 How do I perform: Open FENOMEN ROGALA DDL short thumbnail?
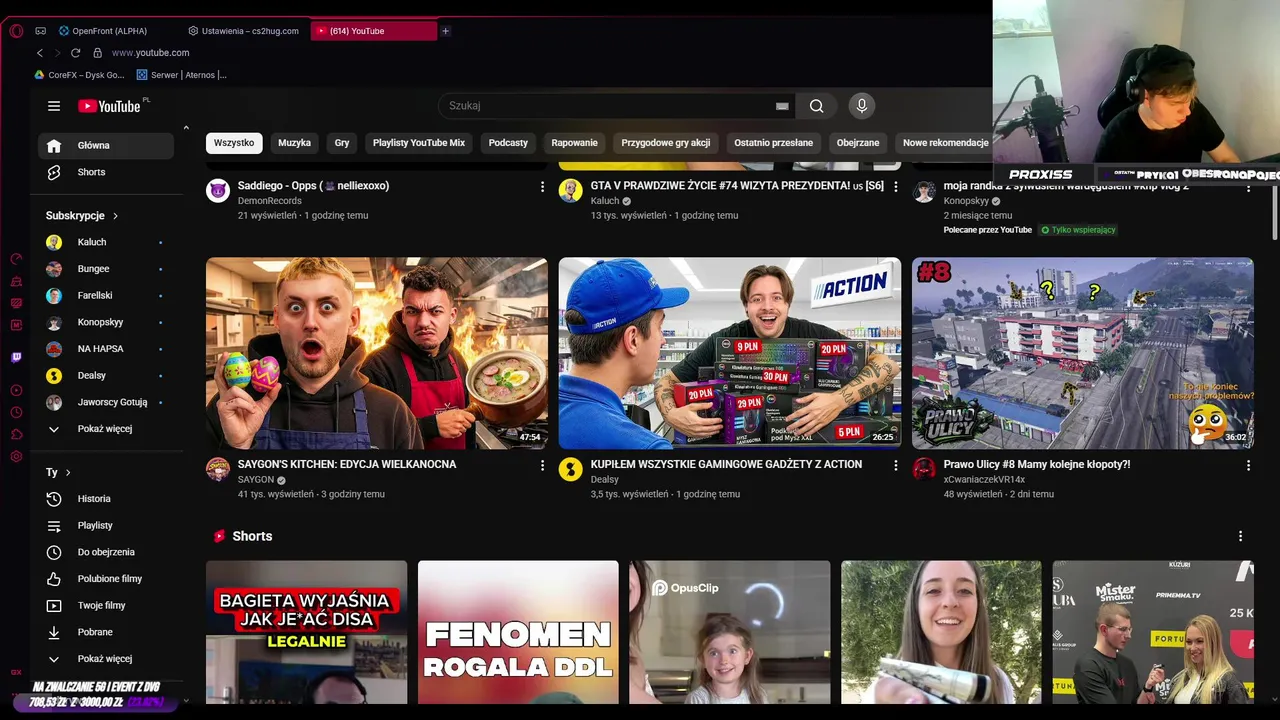click(518, 632)
